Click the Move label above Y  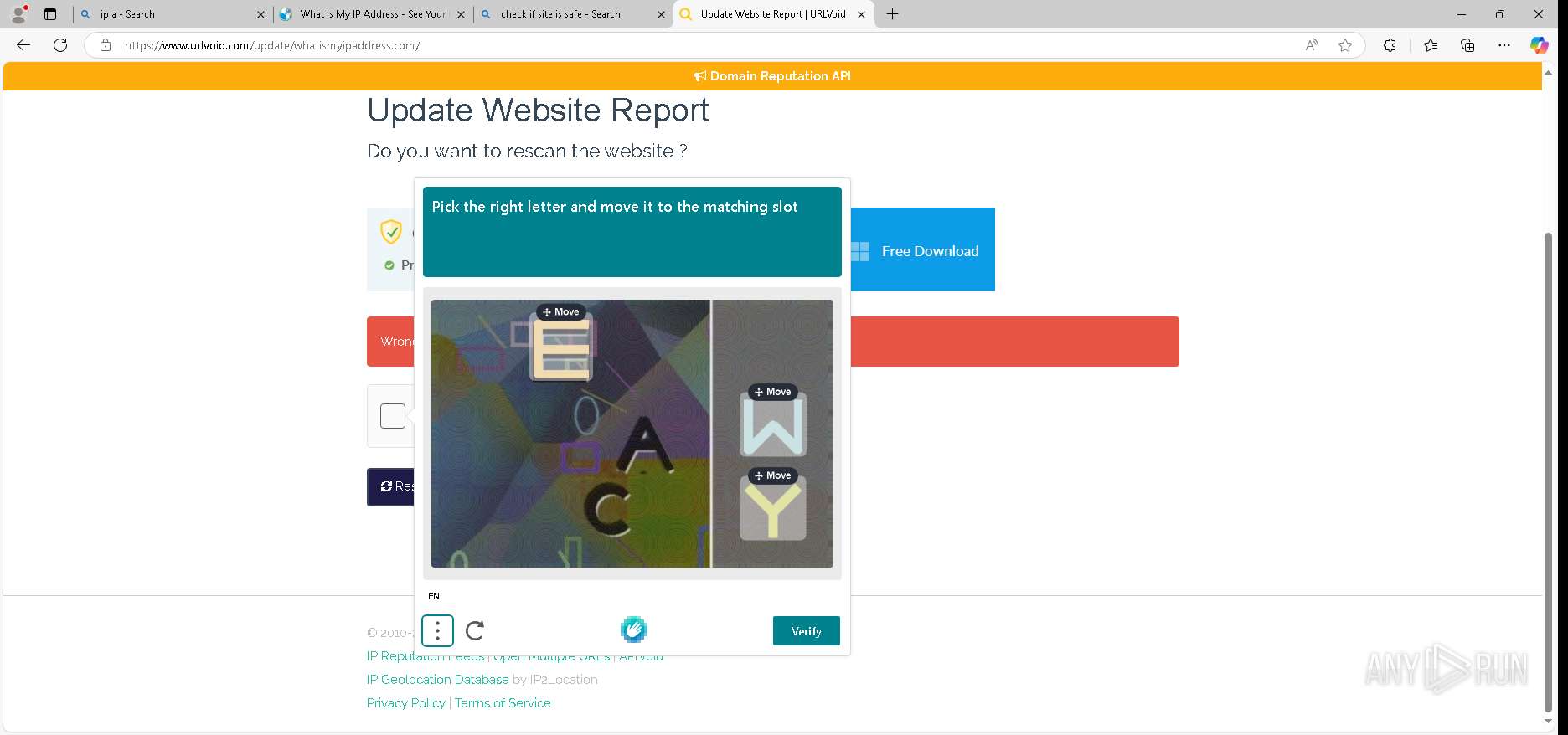[x=772, y=475]
